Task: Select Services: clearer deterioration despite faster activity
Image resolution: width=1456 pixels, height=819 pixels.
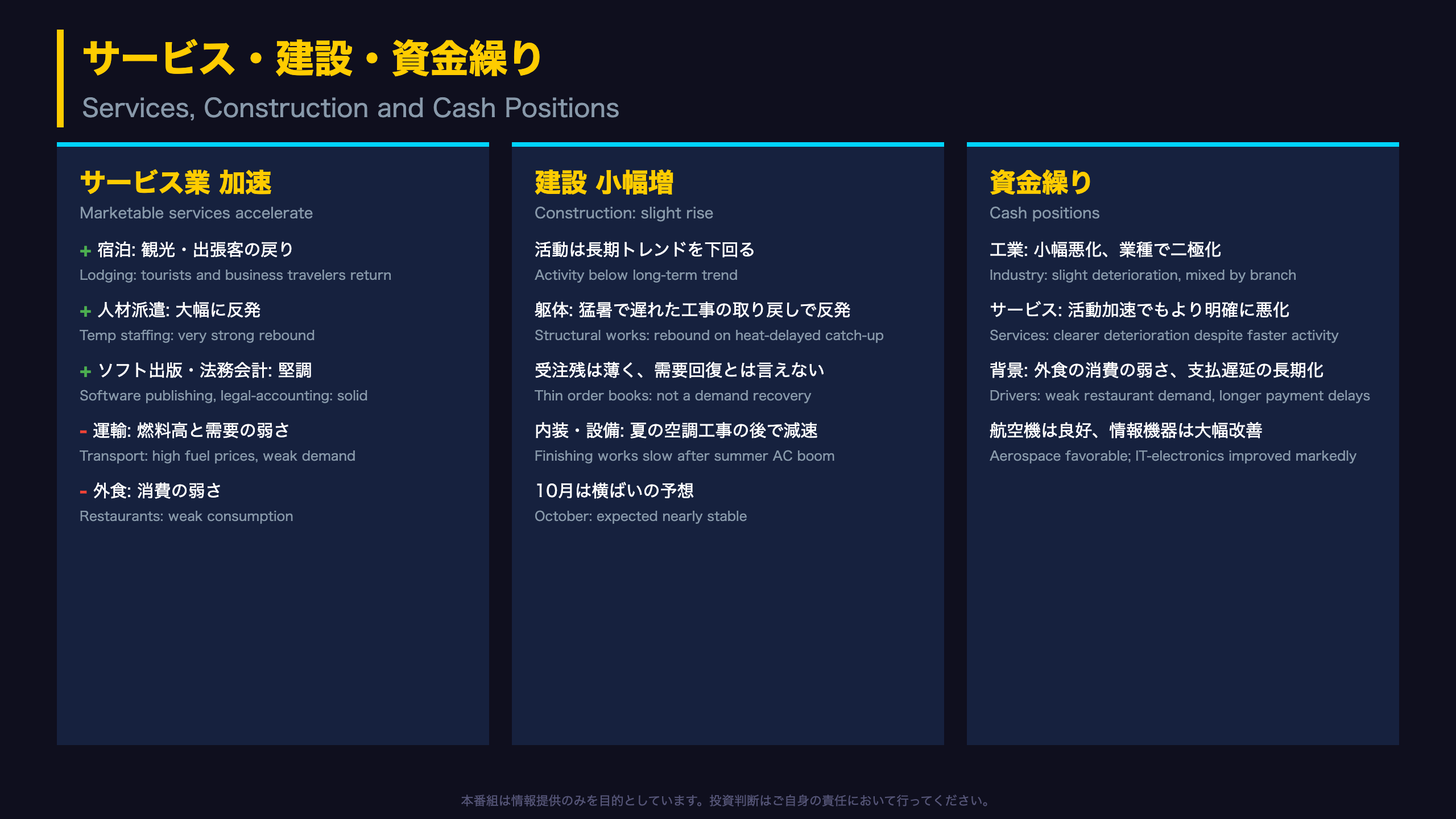Action: (x=1164, y=336)
